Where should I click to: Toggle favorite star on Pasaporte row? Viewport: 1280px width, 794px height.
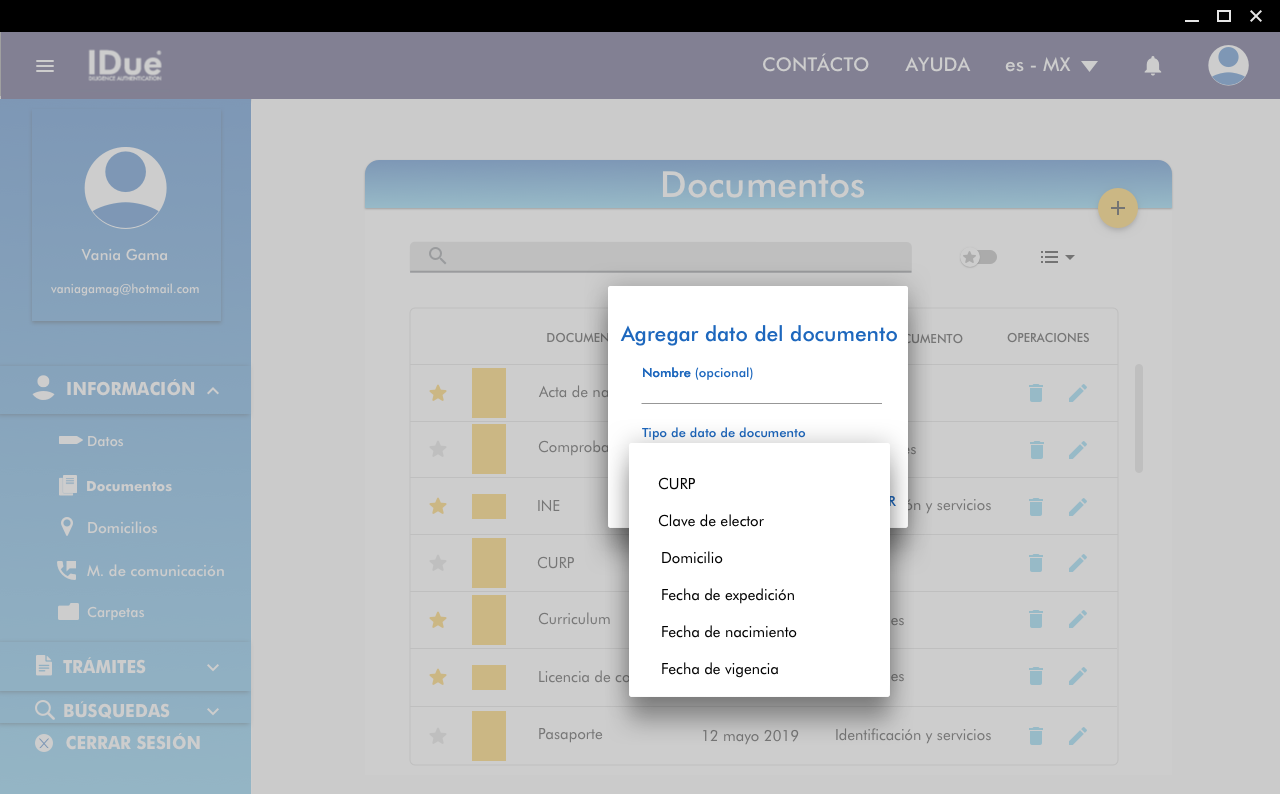tap(437, 736)
